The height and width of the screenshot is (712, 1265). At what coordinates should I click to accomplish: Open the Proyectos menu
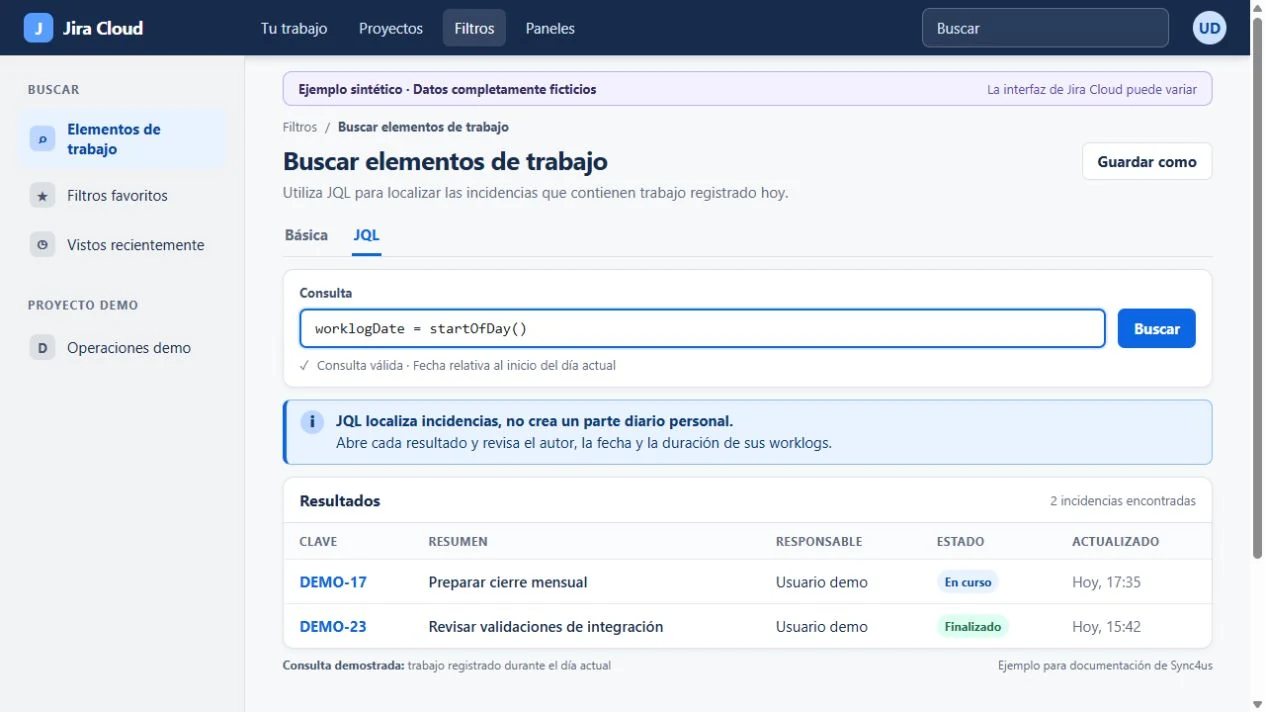click(391, 28)
